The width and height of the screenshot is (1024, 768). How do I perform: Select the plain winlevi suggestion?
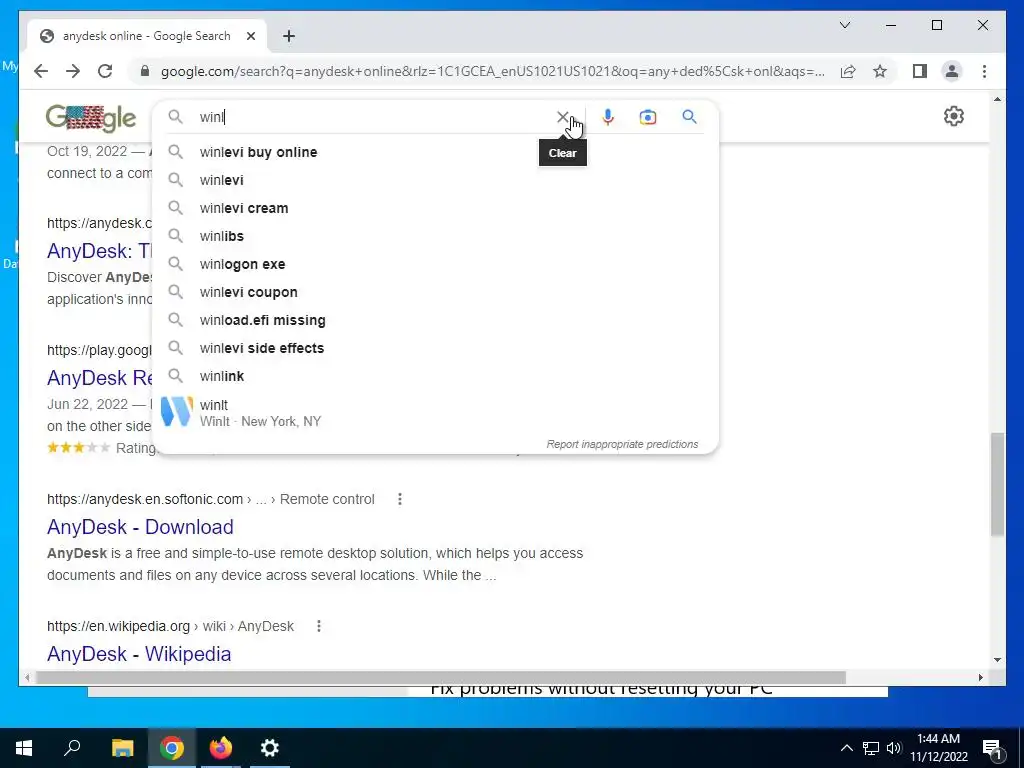[x=436, y=180]
